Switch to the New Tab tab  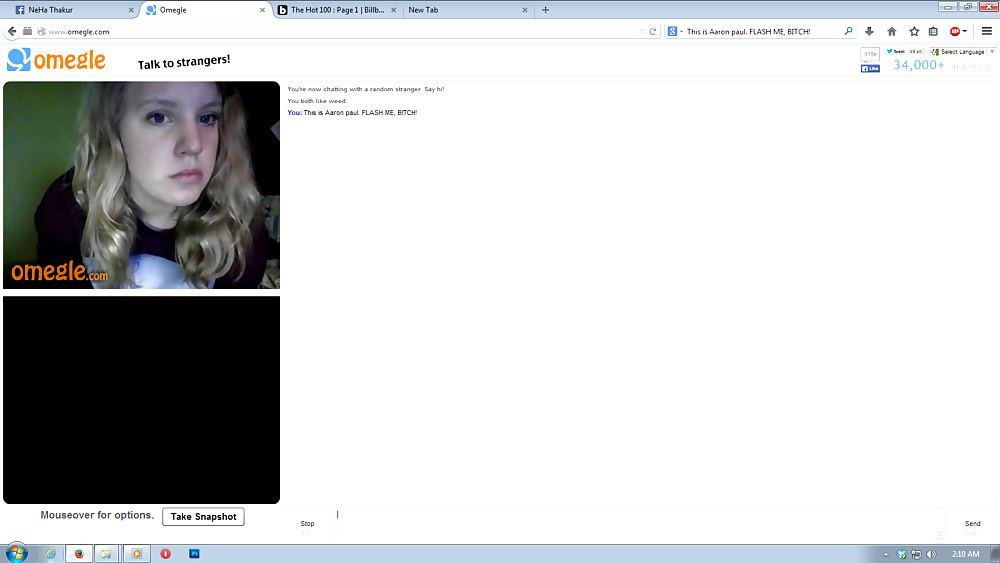point(467,10)
